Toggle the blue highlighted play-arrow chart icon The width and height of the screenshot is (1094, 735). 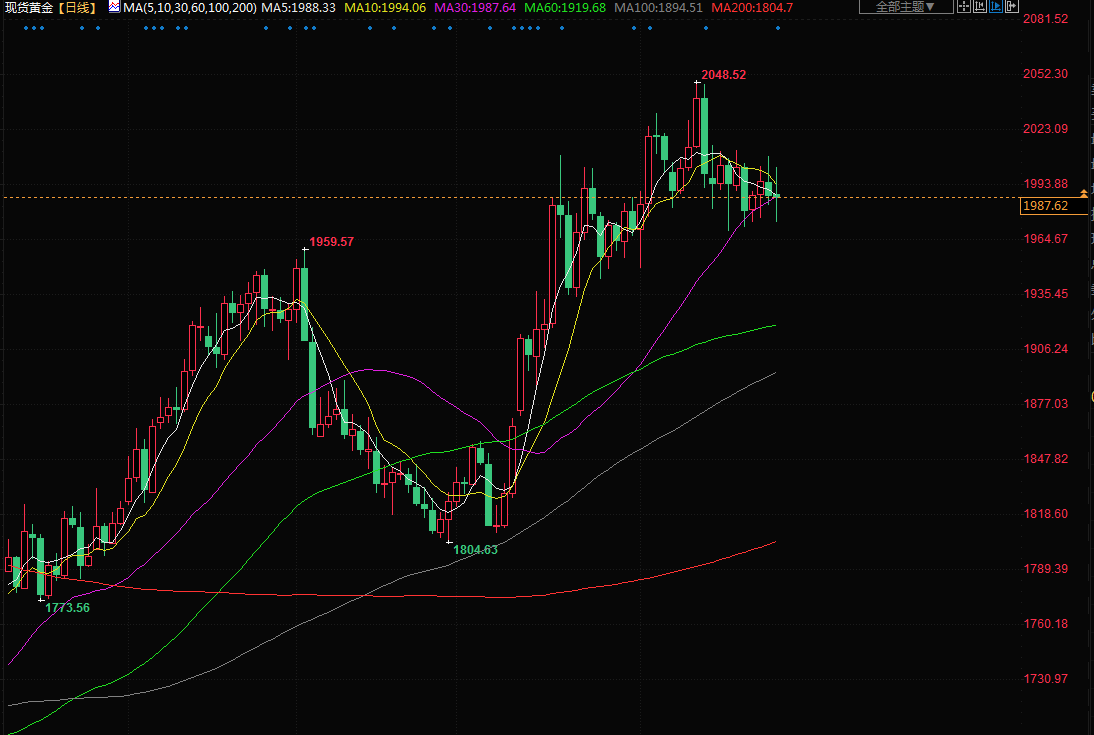[x=997, y=8]
